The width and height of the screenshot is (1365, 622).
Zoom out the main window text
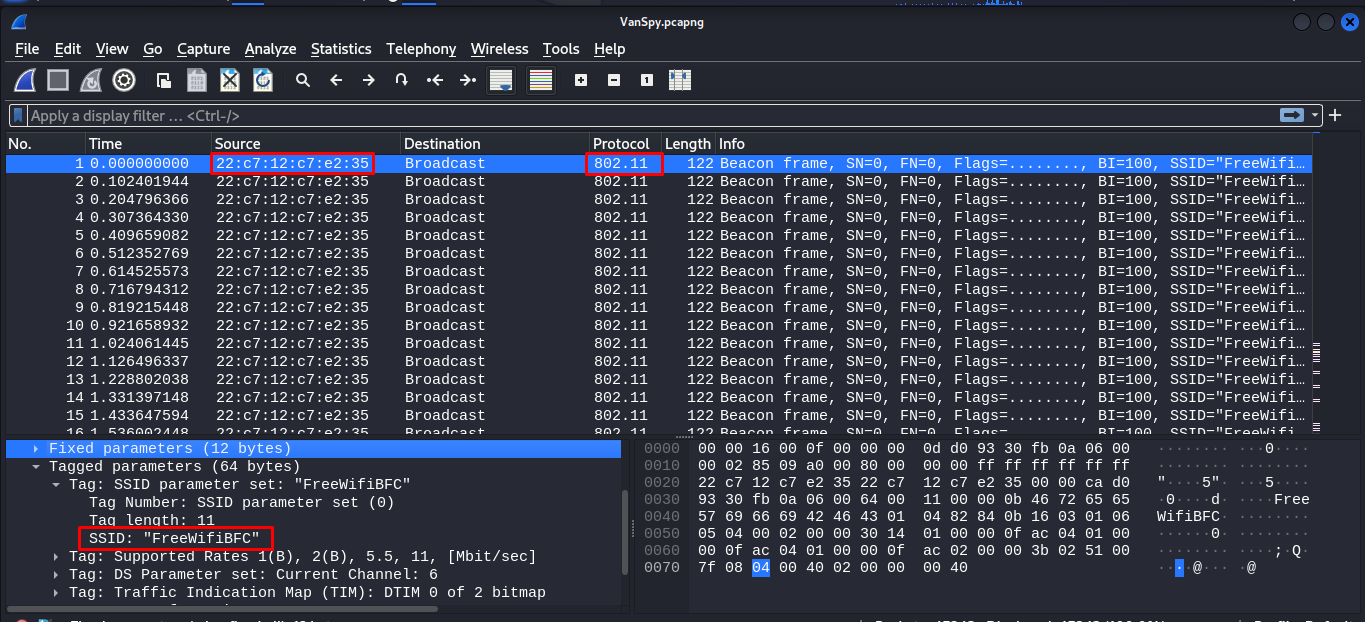[x=614, y=80]
